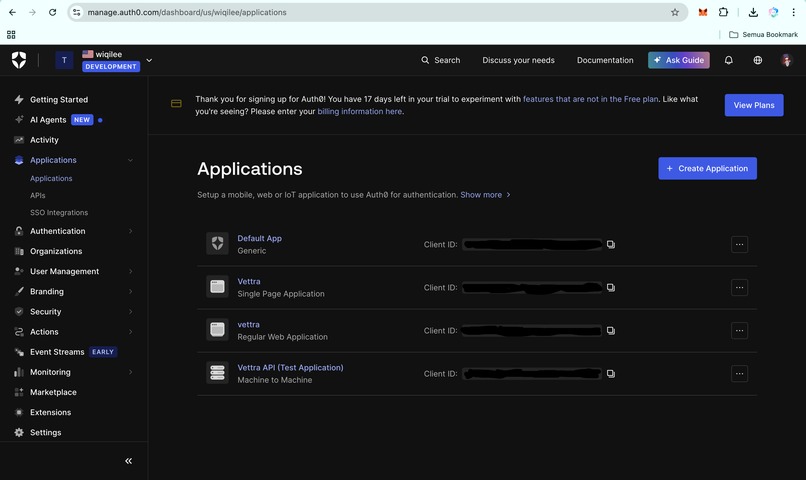Open Settings in sidebar
Screen dimensions: 806x480
click(45, 433)
